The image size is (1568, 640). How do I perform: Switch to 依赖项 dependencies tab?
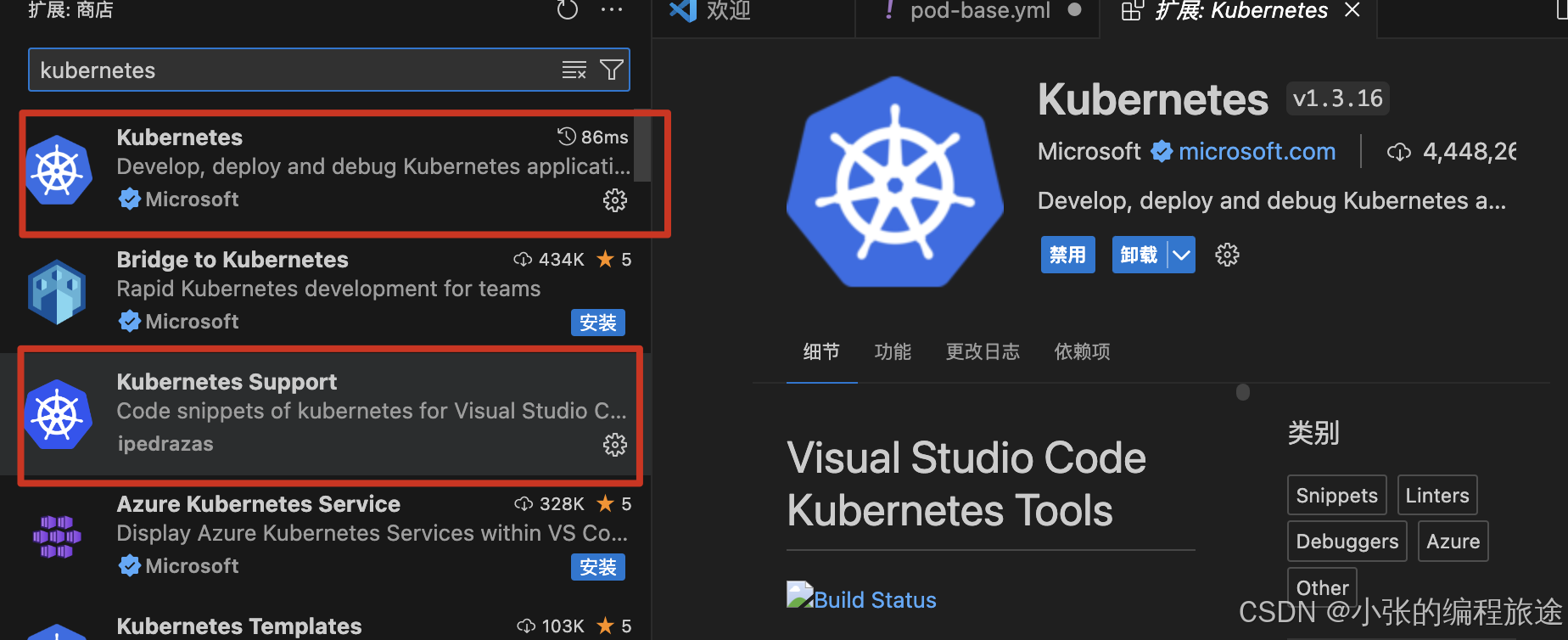[1082, 351]
